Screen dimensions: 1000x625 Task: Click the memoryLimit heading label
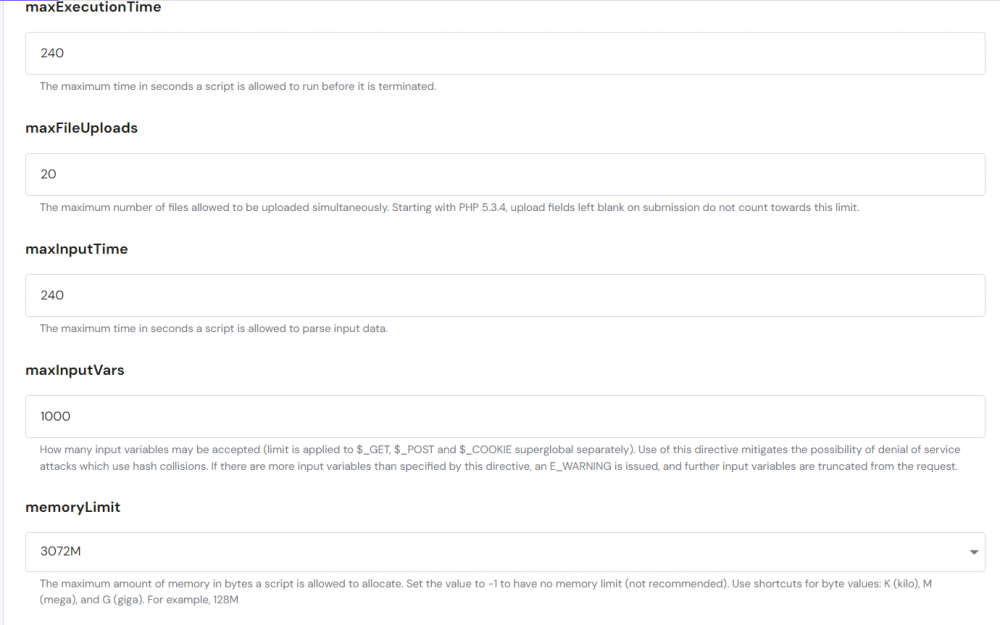(x=72, y=507)
